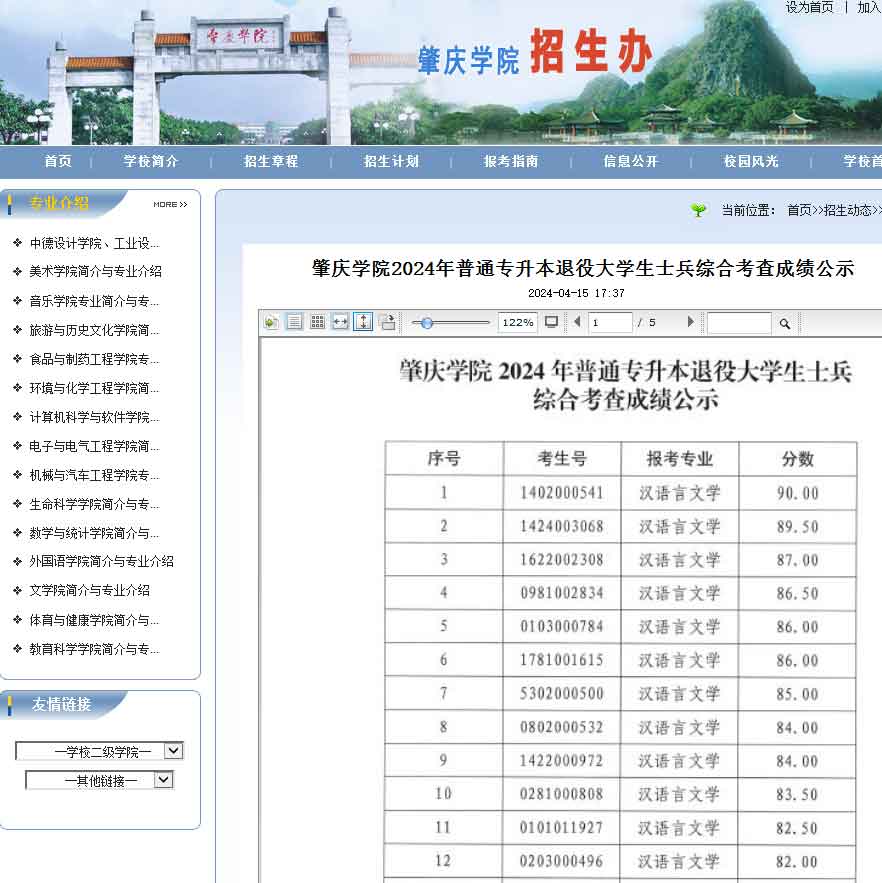
Task: Open 数学与统计学院简介 link
Action: (94, 533)
